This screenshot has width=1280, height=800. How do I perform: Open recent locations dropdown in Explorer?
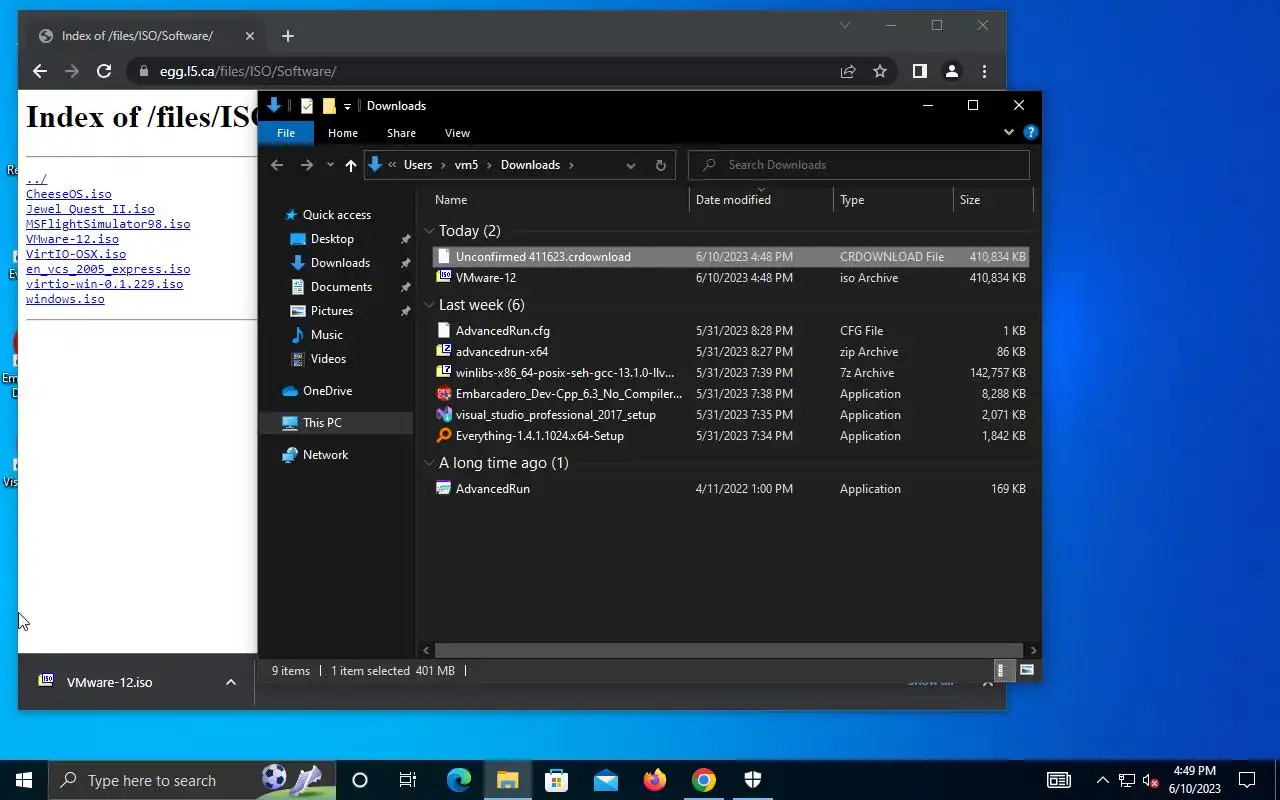pos(330,165)
